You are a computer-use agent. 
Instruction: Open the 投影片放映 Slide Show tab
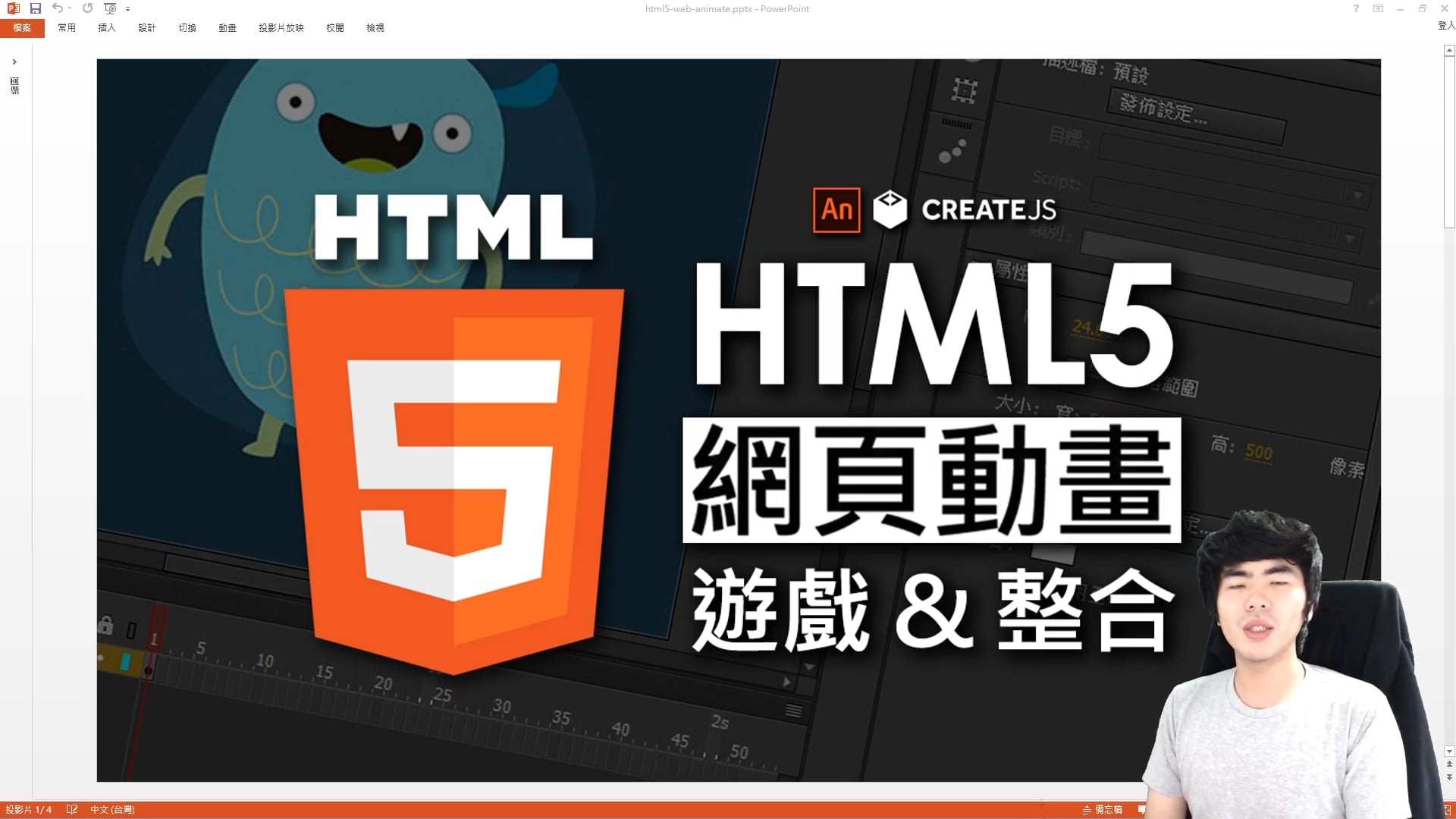pos(281,28)
